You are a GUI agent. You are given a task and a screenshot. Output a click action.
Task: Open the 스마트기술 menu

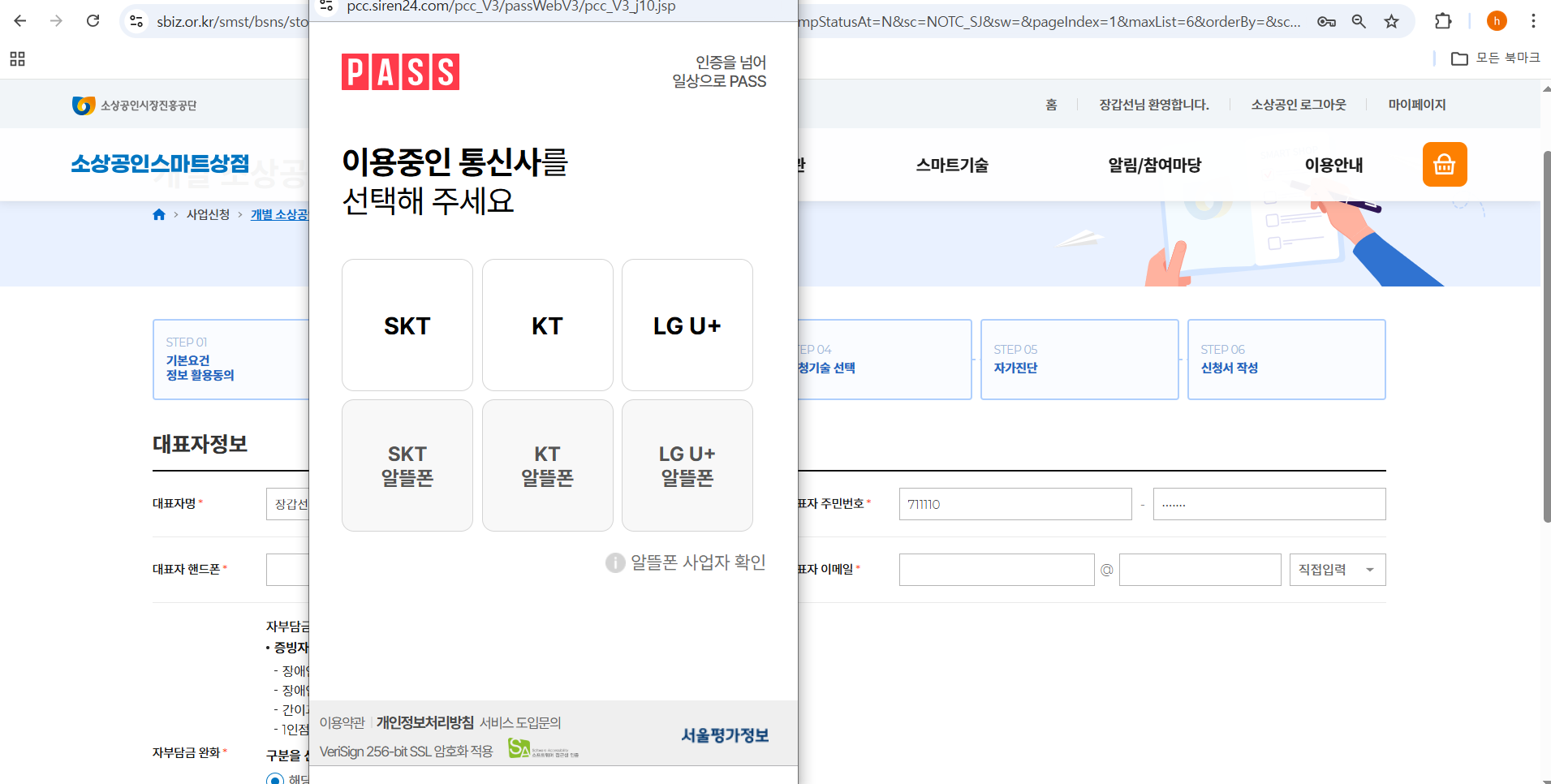click(x=952, y=165)
